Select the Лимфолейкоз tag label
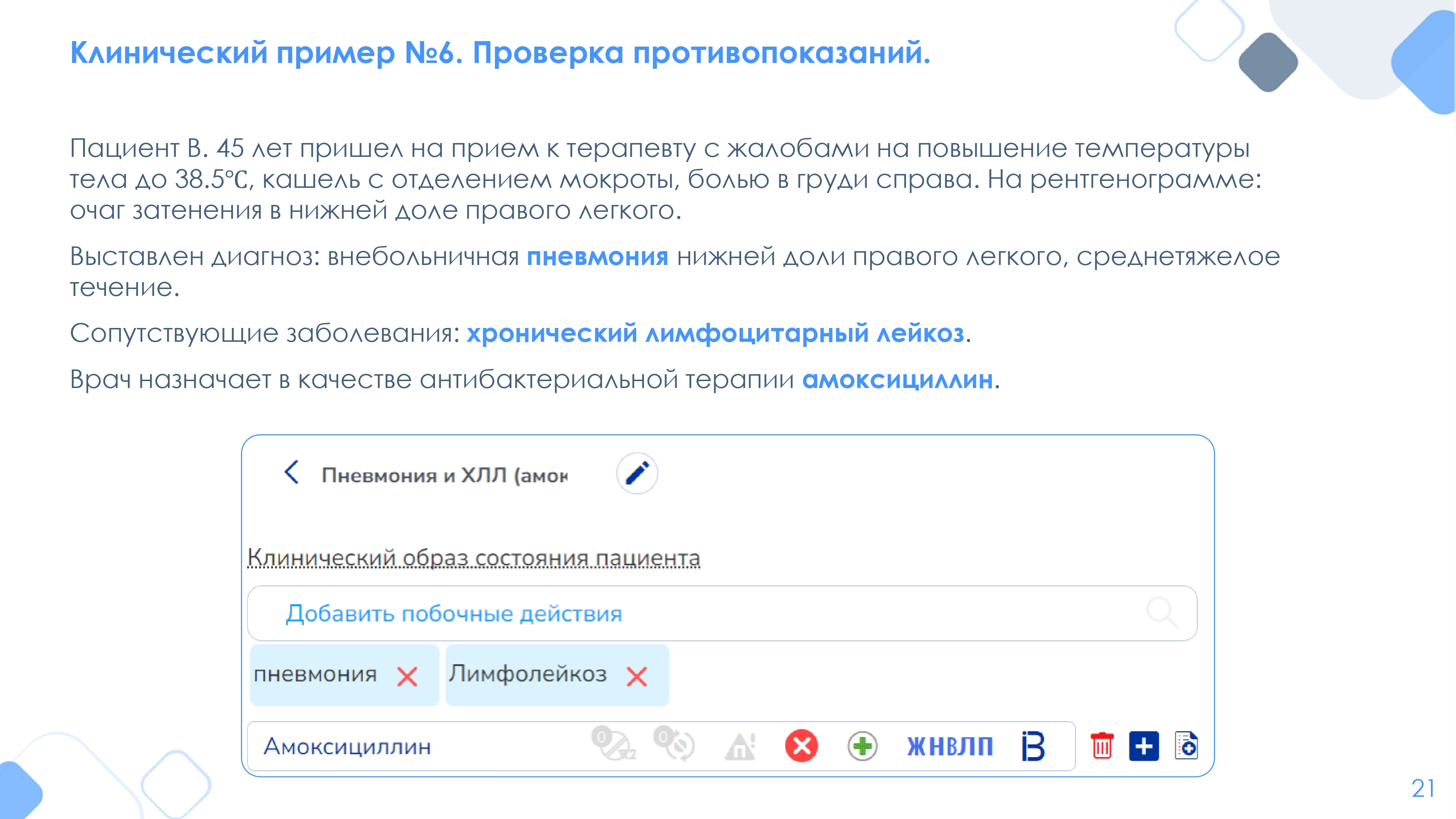The width and height of the screenshot is (1456, 819). (x=528, y=674)
